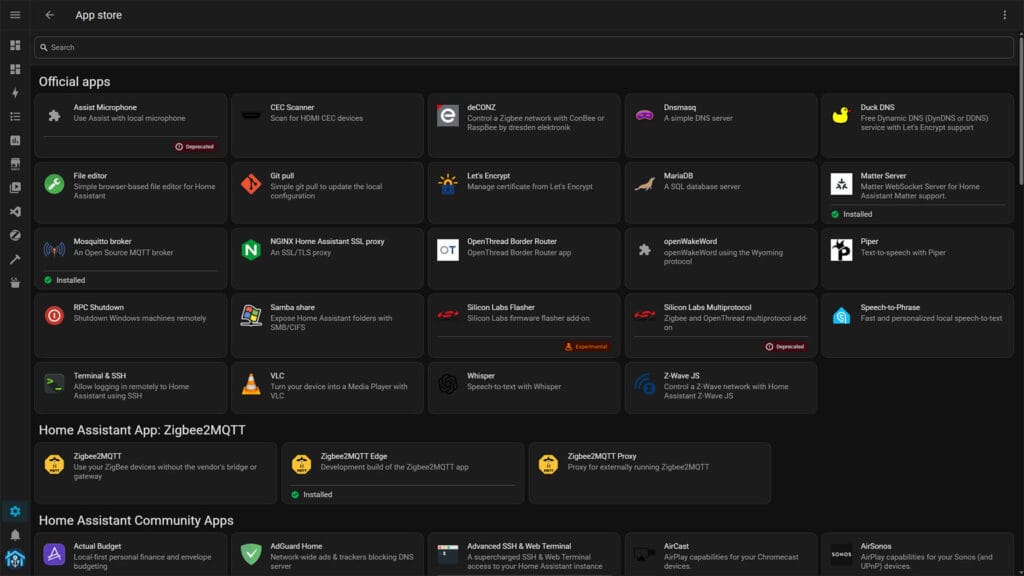
Task: Go back using the arrow icon
Action: coord(50,15)
